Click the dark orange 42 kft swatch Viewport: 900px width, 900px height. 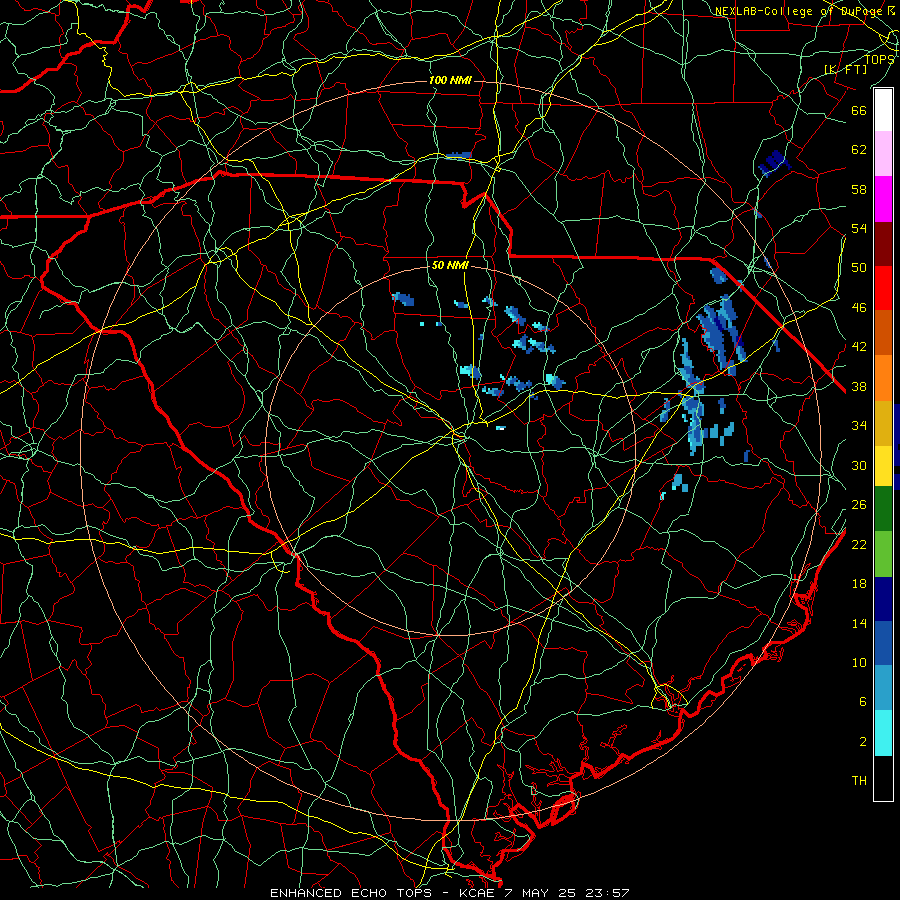coord(883,333)
